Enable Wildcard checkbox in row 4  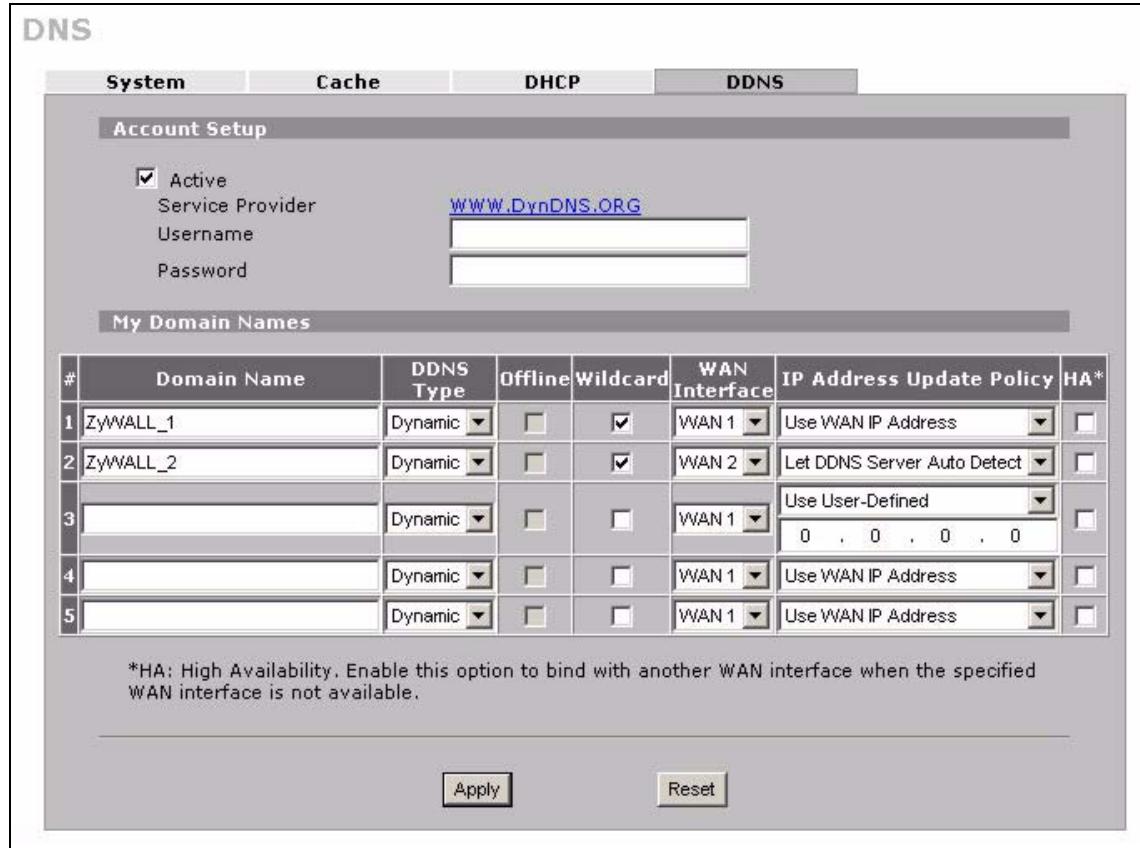[621, 576]
